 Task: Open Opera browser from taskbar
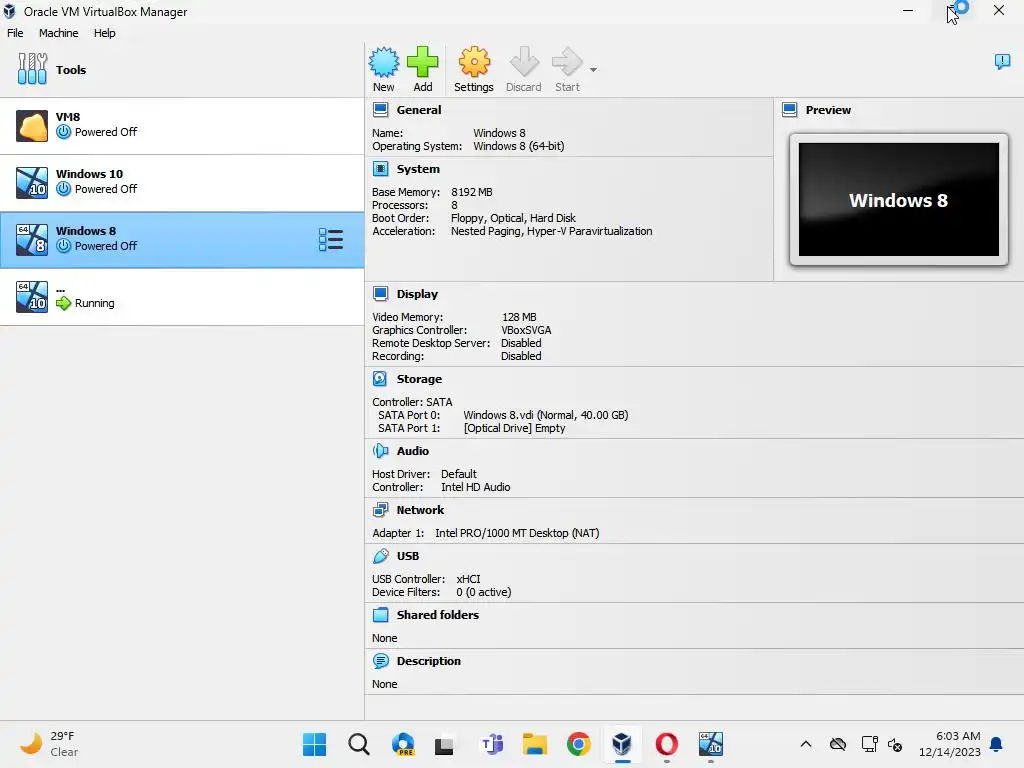[x=667, y=744]
